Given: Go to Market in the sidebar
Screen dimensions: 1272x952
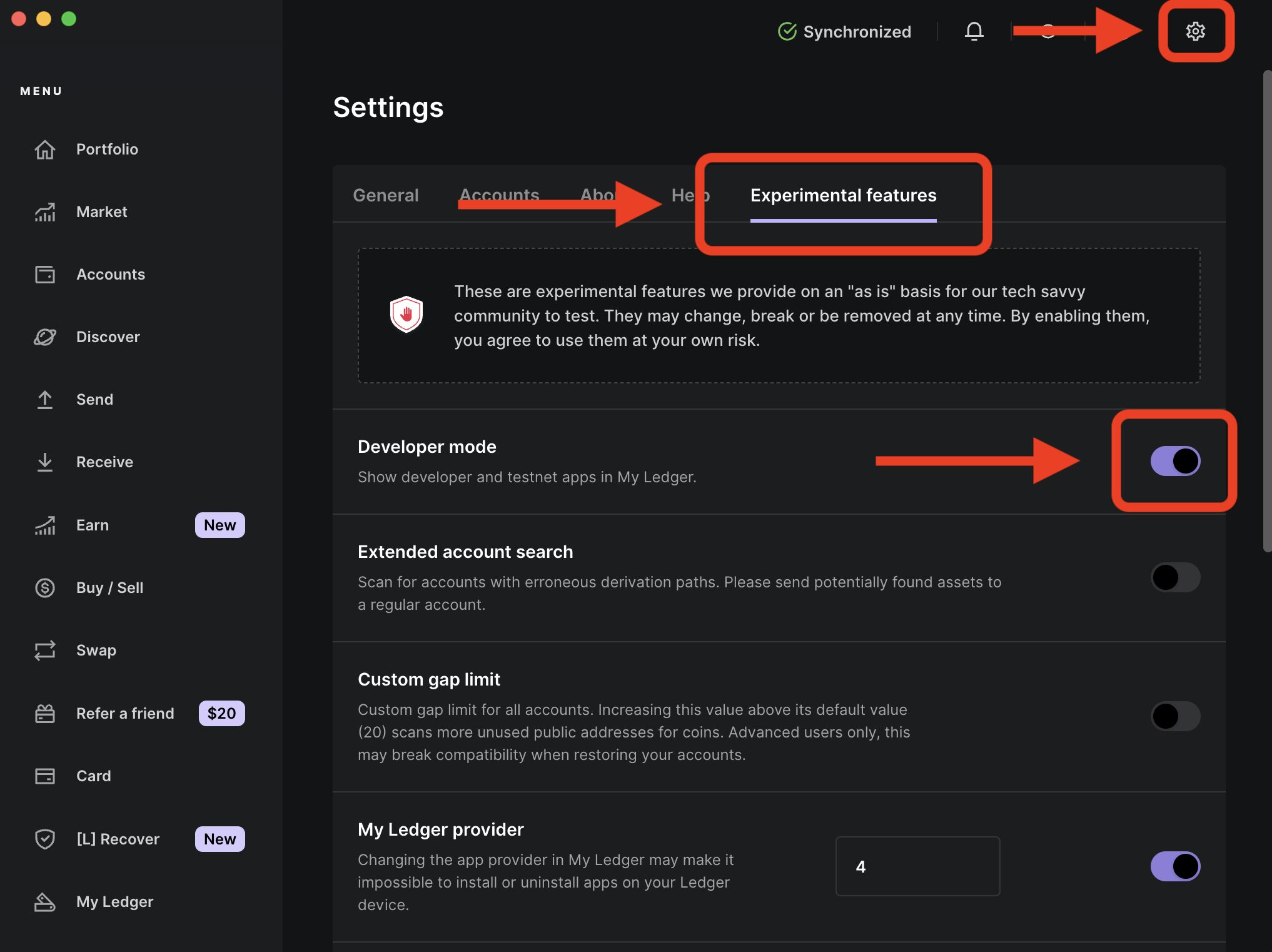Looking at the screenshot, I should pos(101,212).
